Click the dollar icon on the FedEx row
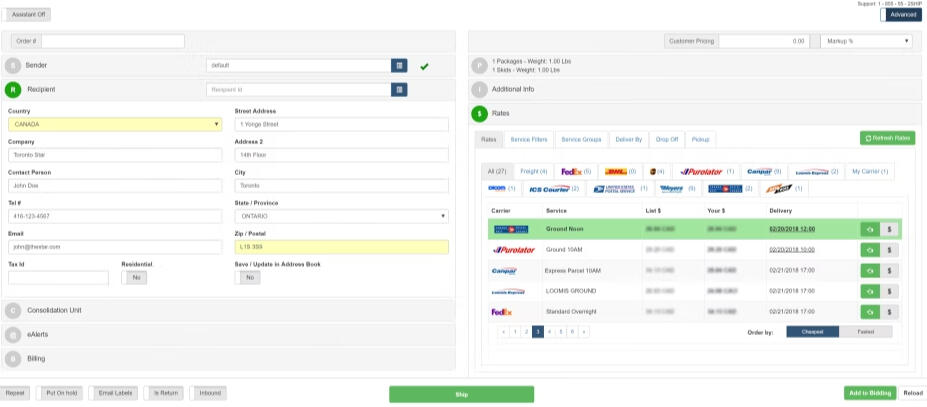Image resolution: width=927 pixels, height=407 pixels. point(889,312)
